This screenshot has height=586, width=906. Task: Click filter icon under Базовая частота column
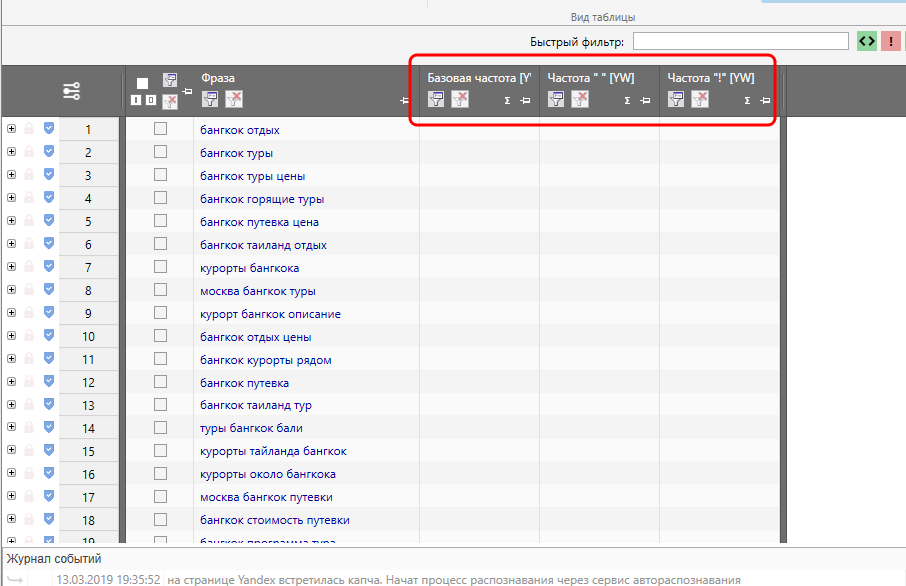[x=437, y=98]
